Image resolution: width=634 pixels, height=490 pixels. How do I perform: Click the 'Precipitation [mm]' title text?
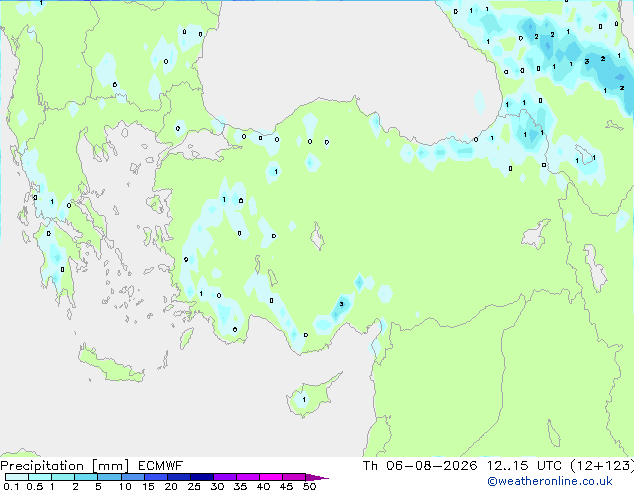pos(65,466)
